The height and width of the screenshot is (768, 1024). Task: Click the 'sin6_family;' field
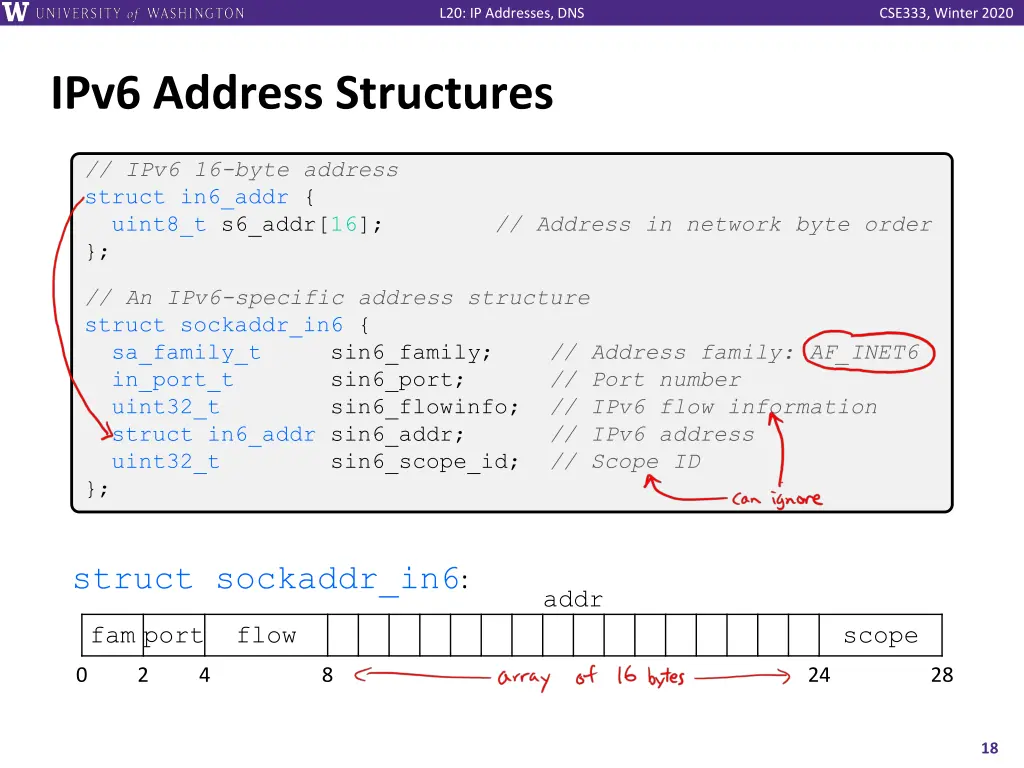click(x=411, y=353)
